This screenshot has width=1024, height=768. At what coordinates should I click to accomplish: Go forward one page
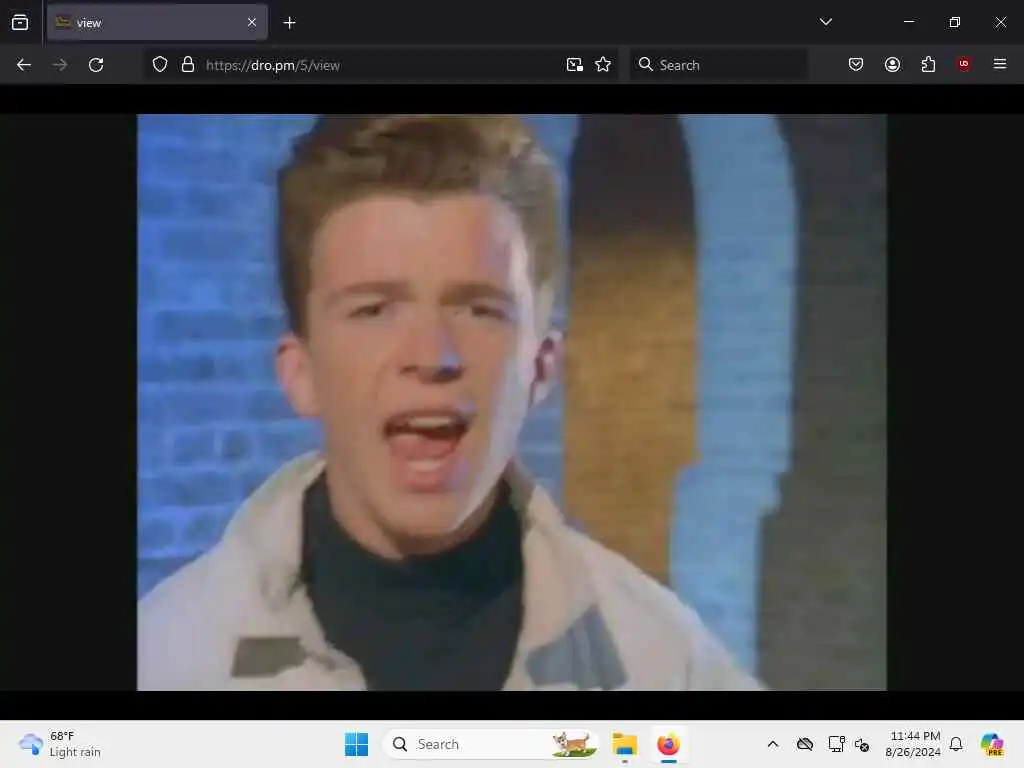point(59,65)
